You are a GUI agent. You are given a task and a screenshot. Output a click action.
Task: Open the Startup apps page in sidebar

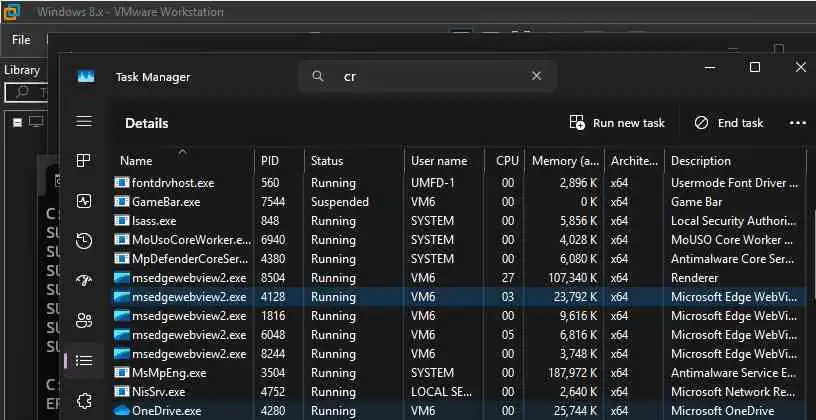(84, 281)
